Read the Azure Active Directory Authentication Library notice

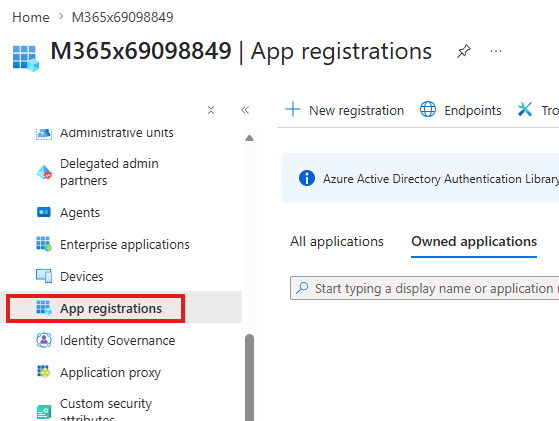pyautogui.click(x=441, y=179)
